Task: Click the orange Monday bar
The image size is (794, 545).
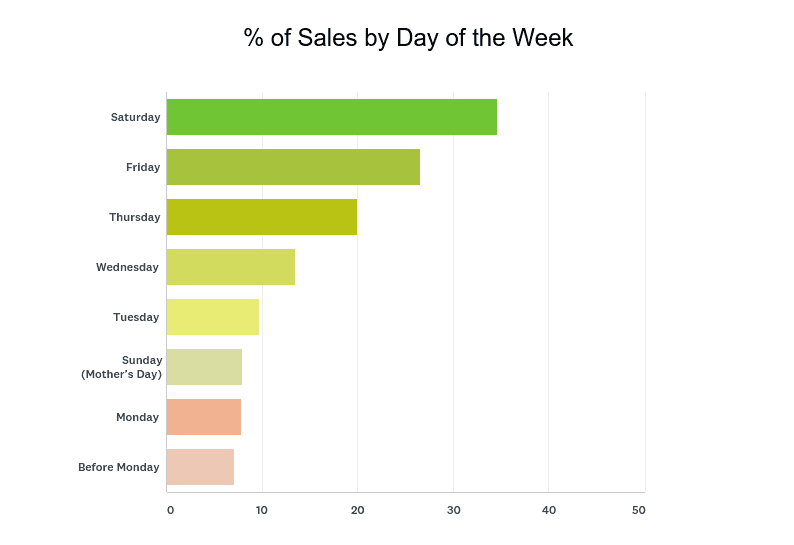Action: point(203,417)
